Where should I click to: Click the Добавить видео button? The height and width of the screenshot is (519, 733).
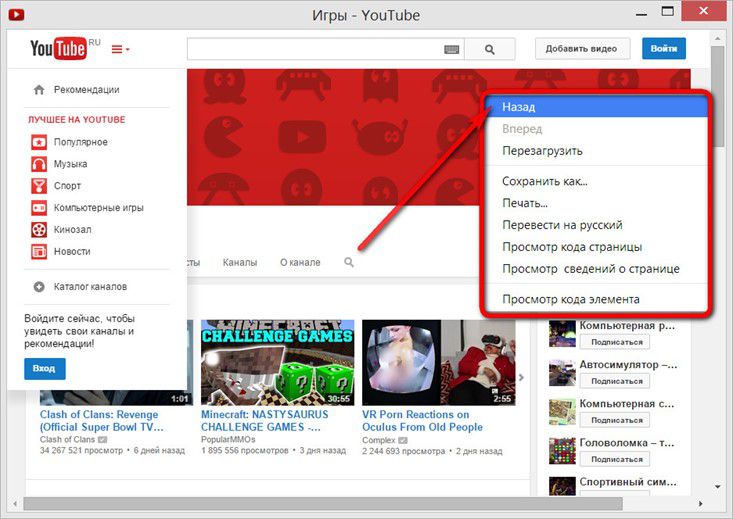(582, 49)
